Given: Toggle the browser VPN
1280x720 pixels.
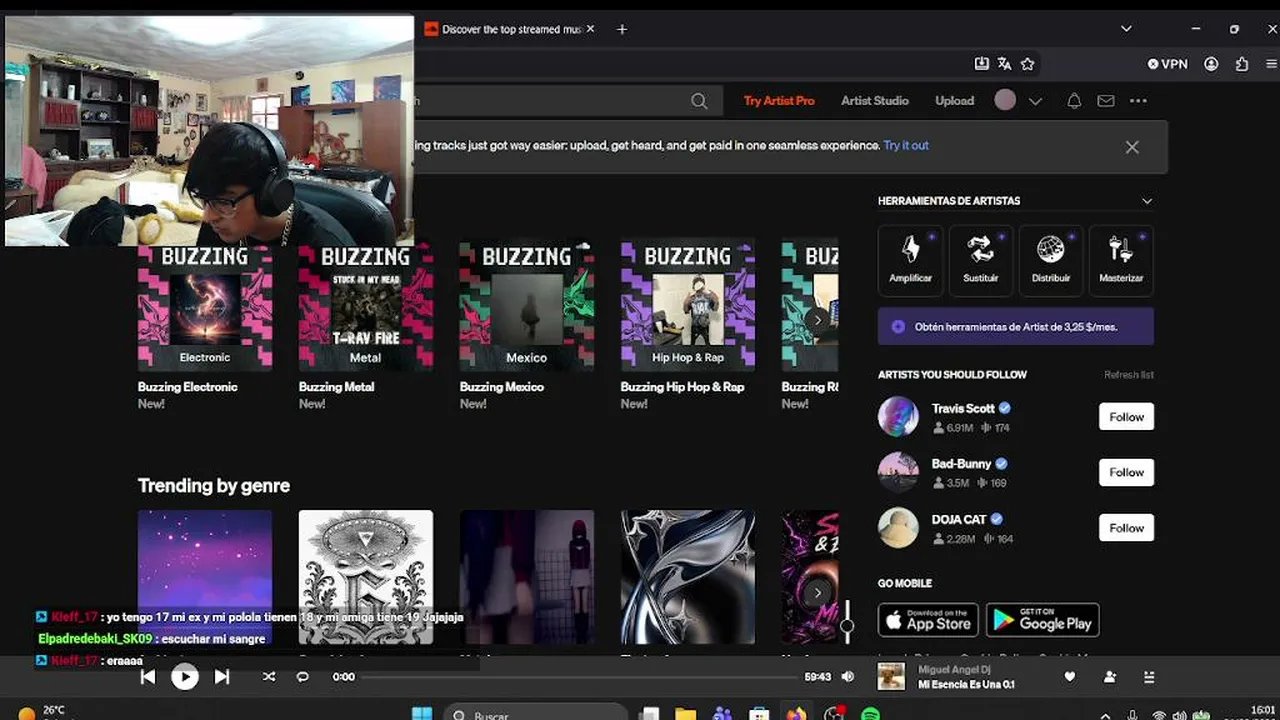Looking at the screenshot, I should [x=1168, y=64].
